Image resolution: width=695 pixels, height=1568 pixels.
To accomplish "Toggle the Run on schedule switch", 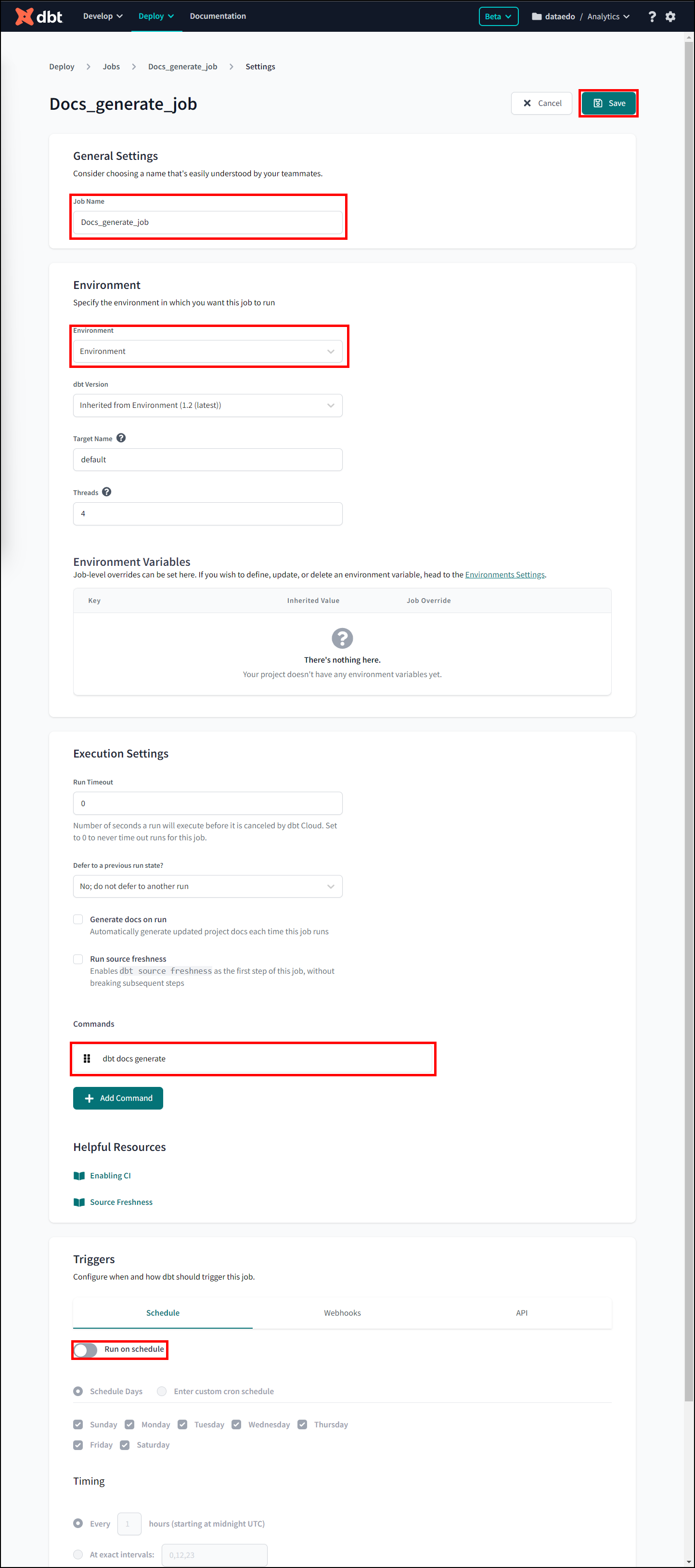I will [86, 1349].
